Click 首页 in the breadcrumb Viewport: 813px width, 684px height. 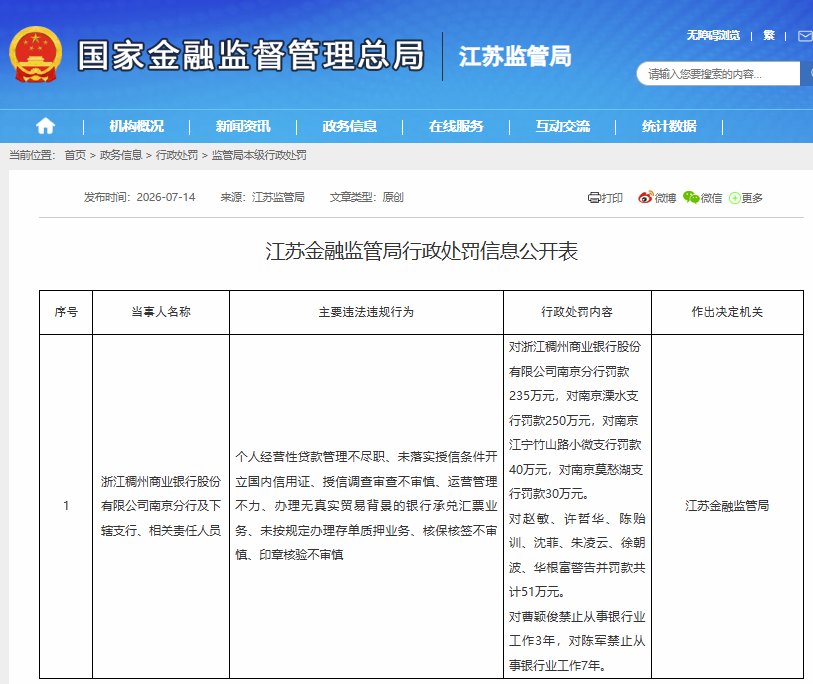click(x=75, y=155)
